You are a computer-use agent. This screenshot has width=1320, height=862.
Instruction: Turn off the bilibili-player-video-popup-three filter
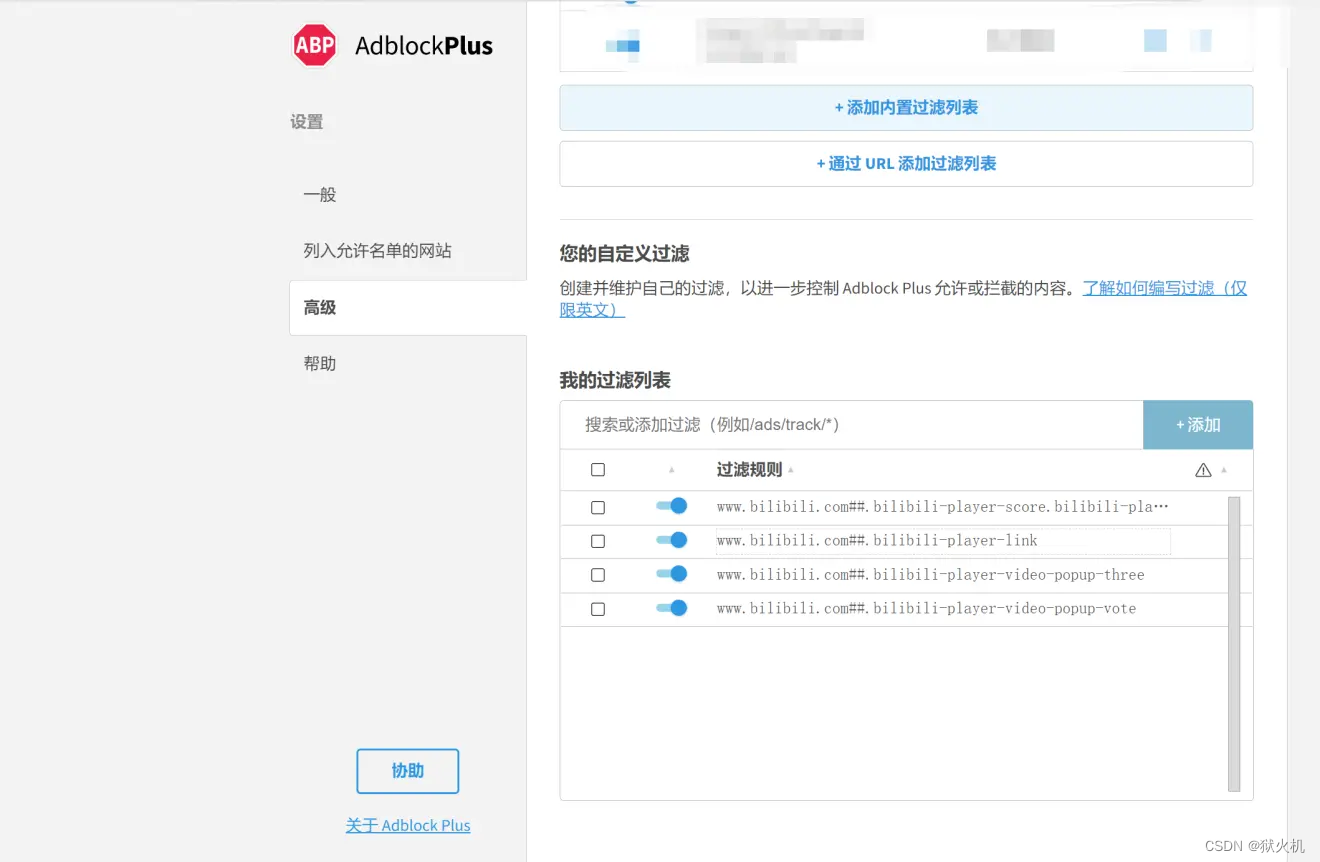[x=672, y=574]
